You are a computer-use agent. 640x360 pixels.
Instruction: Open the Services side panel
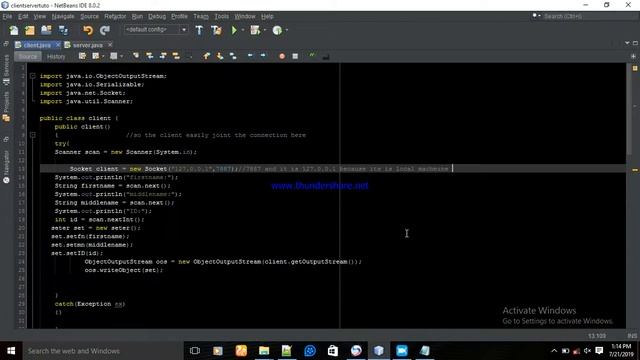tap(6, 69)
